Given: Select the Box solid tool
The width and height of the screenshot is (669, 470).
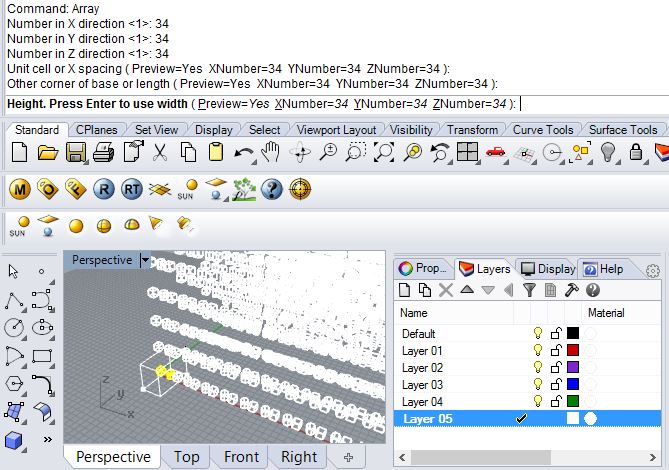Looking at the screenshot, I should coord(14,440).
